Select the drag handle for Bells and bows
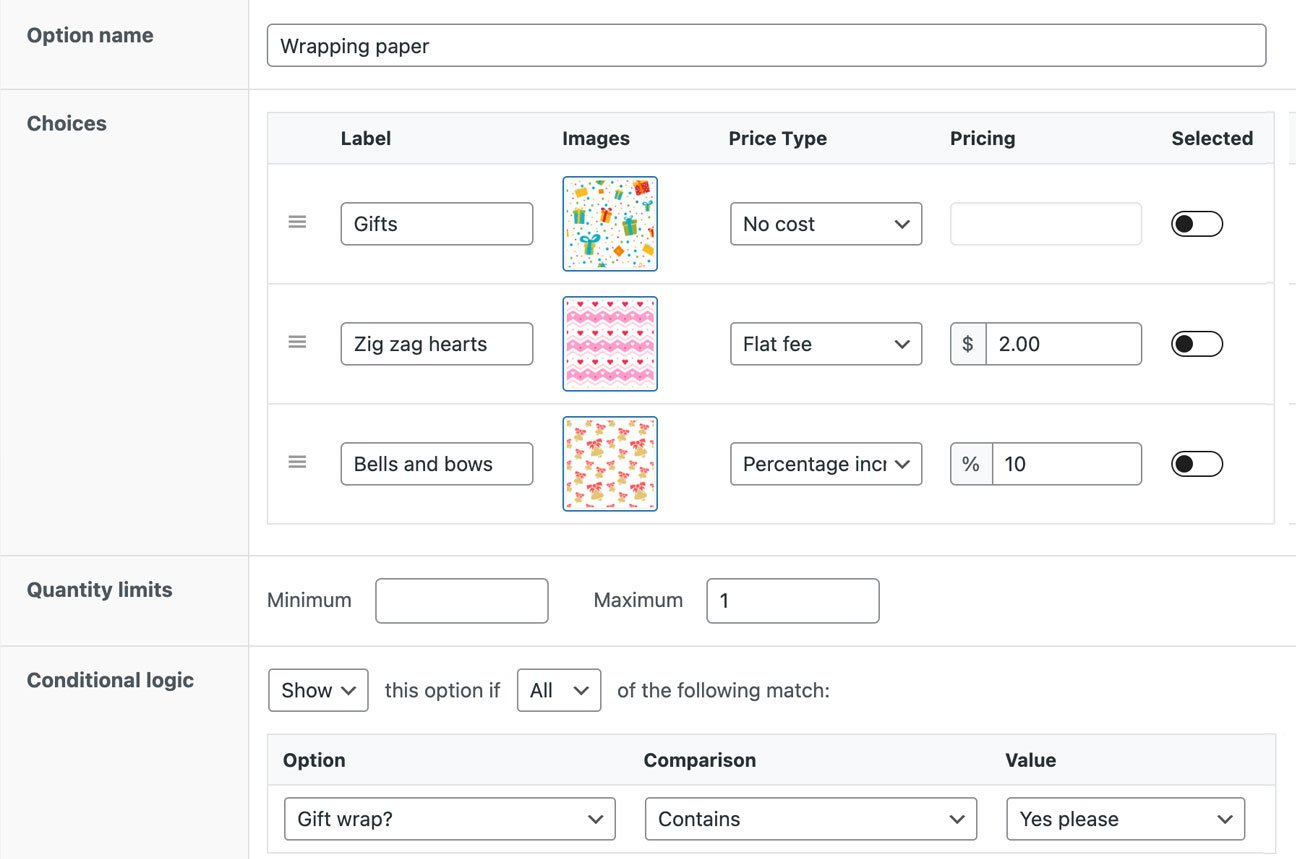 297,462
